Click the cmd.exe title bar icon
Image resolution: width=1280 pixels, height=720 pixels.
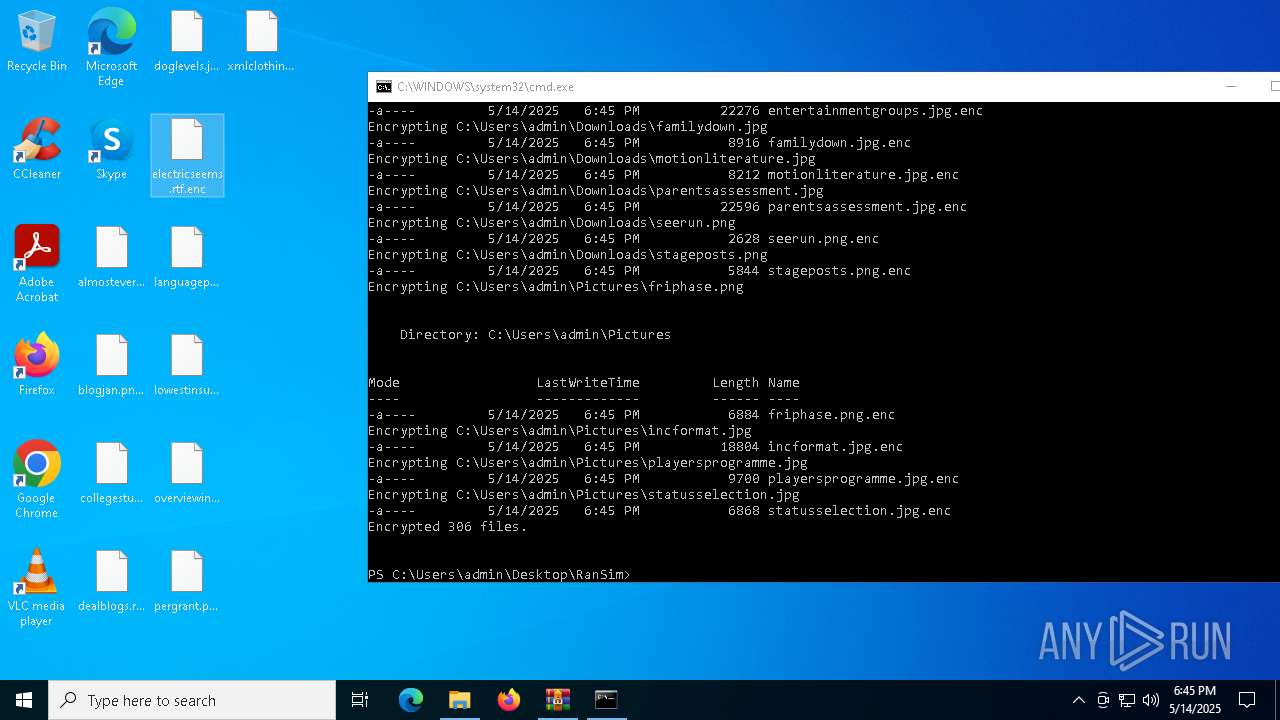[x=383, y=87]
